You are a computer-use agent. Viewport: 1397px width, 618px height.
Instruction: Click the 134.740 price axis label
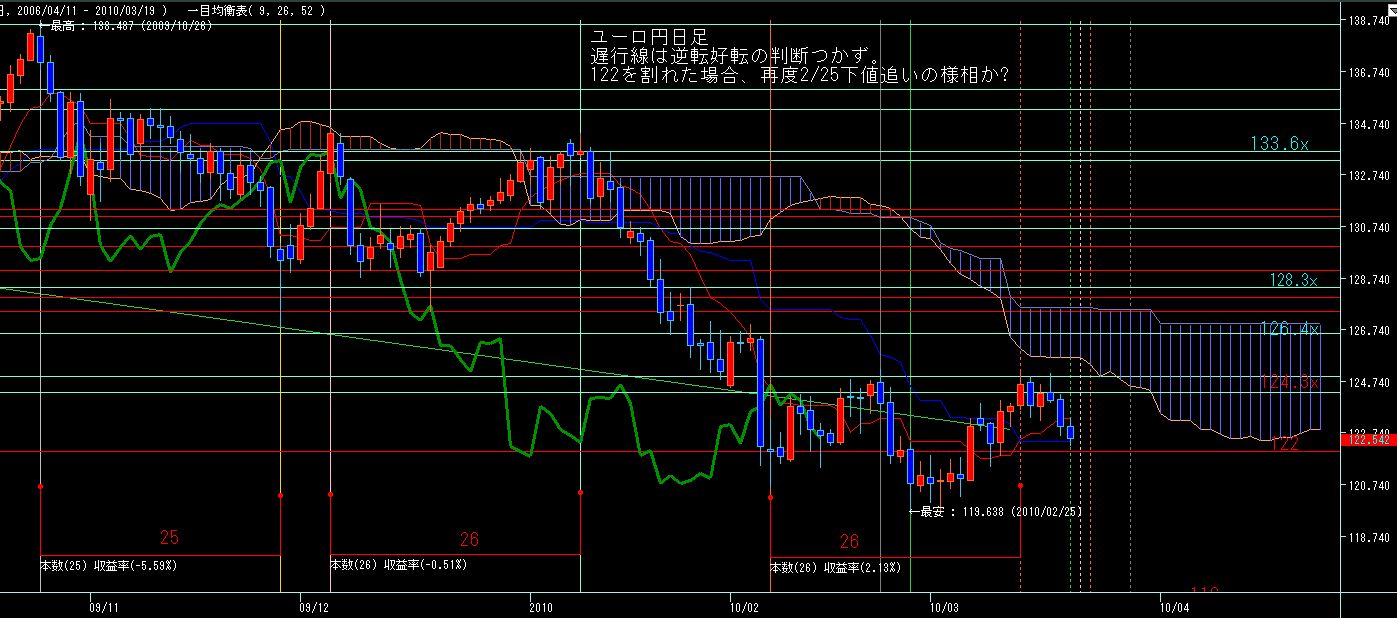(x=1369, y=125)
